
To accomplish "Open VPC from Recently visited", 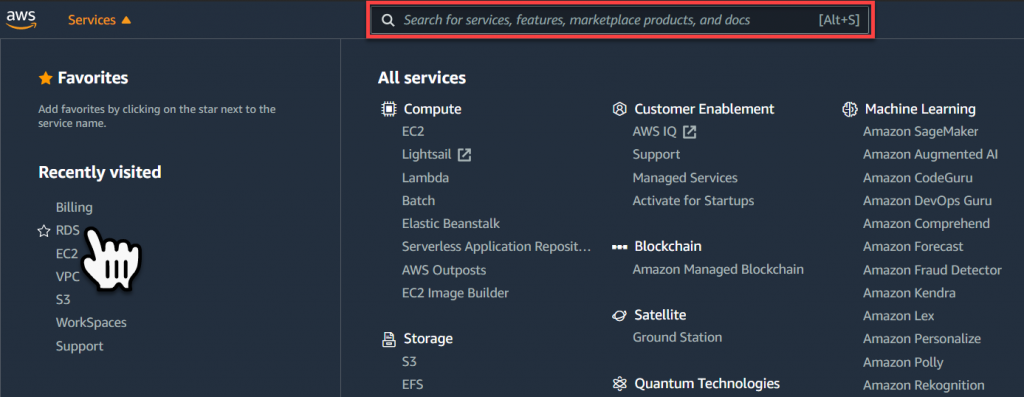I will (68, 277).
